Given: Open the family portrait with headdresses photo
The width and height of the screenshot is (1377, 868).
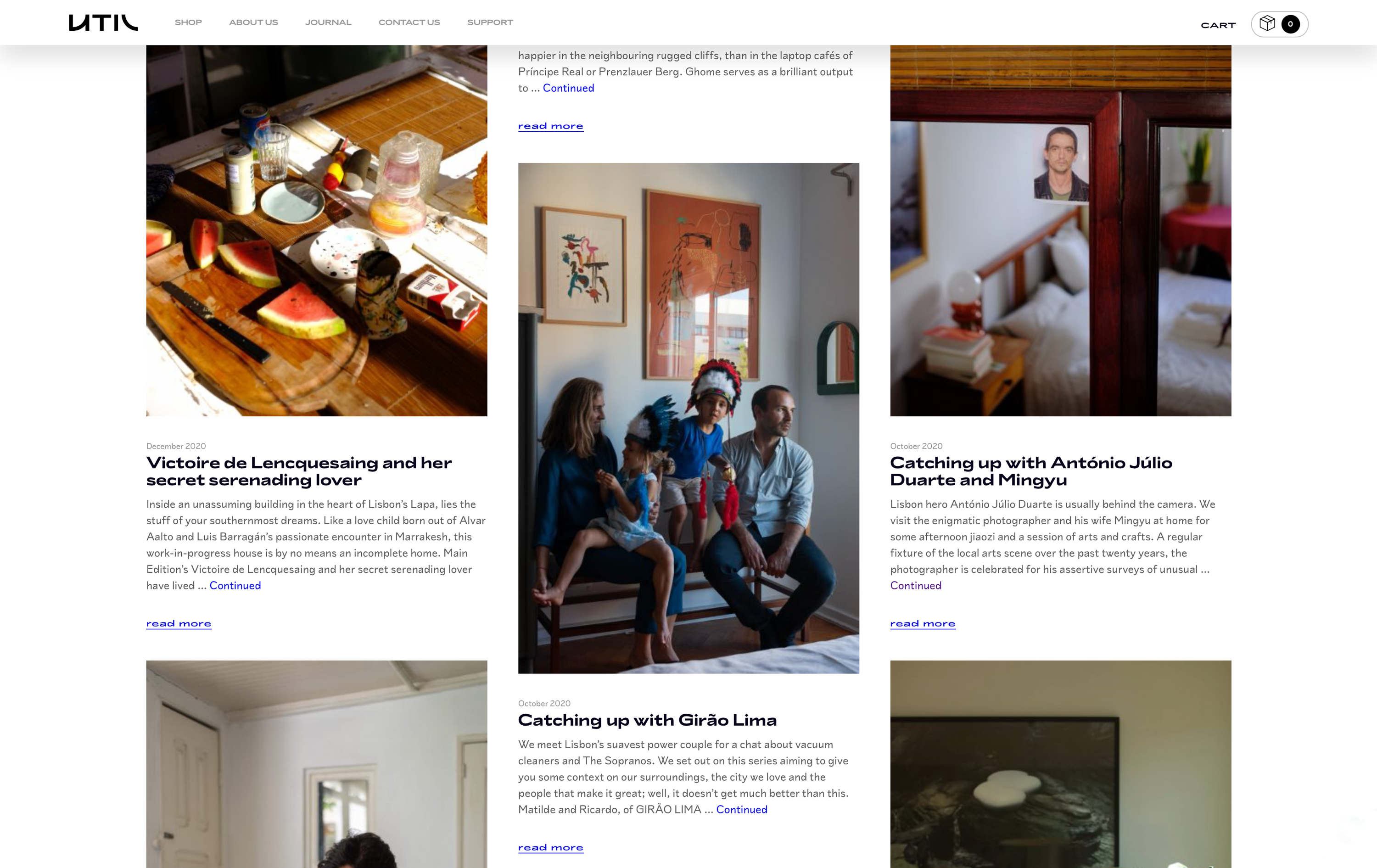Looking at the screenshot, I should [x=688, y=418].
